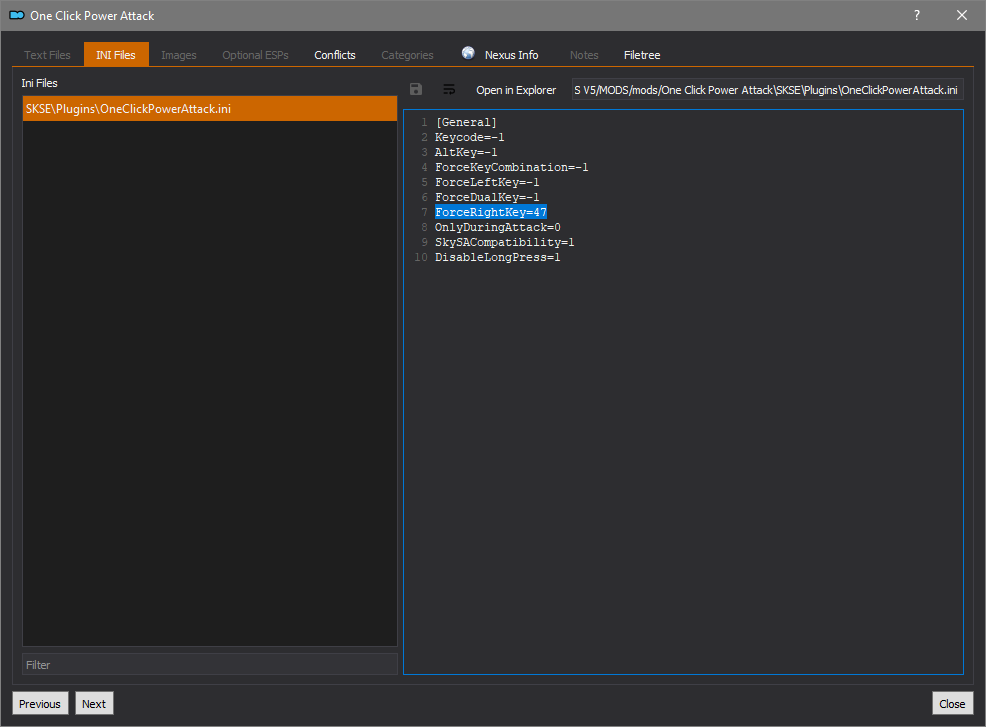Click the save file icon
This screenshot has width=986, height=727.
coord(416,89)
